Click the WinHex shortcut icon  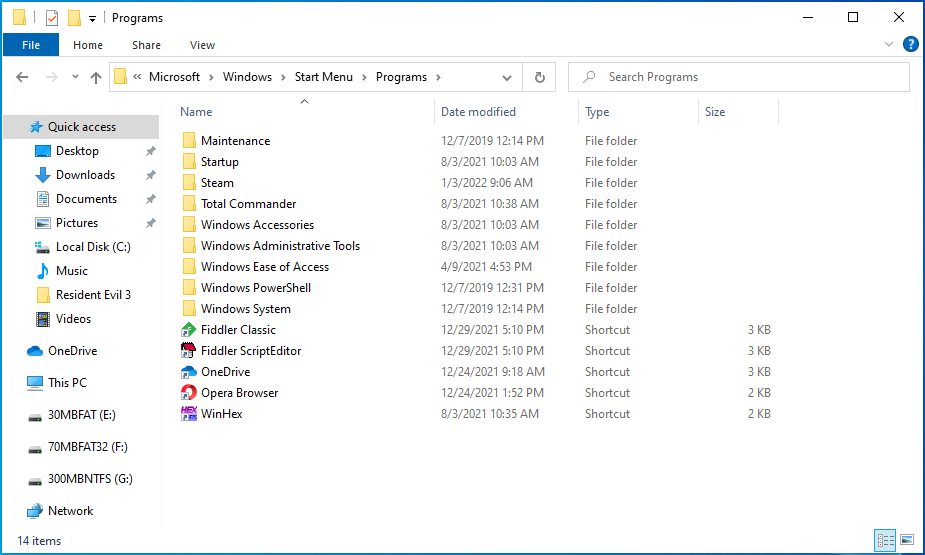click(x=189, y=414)
